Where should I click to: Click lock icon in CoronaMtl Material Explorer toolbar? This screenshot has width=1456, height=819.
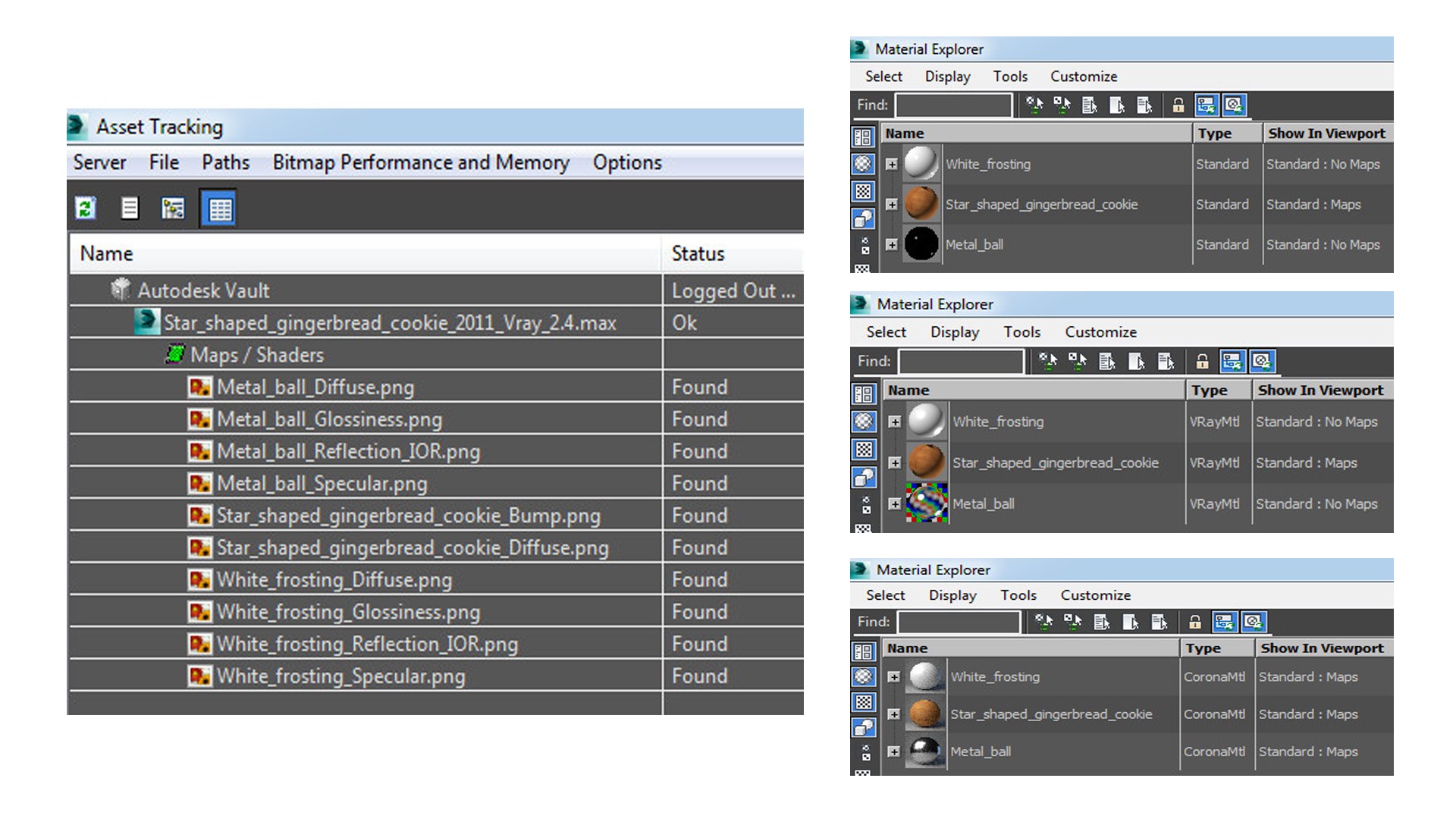pyautogui.click(x=1195, y=623)
